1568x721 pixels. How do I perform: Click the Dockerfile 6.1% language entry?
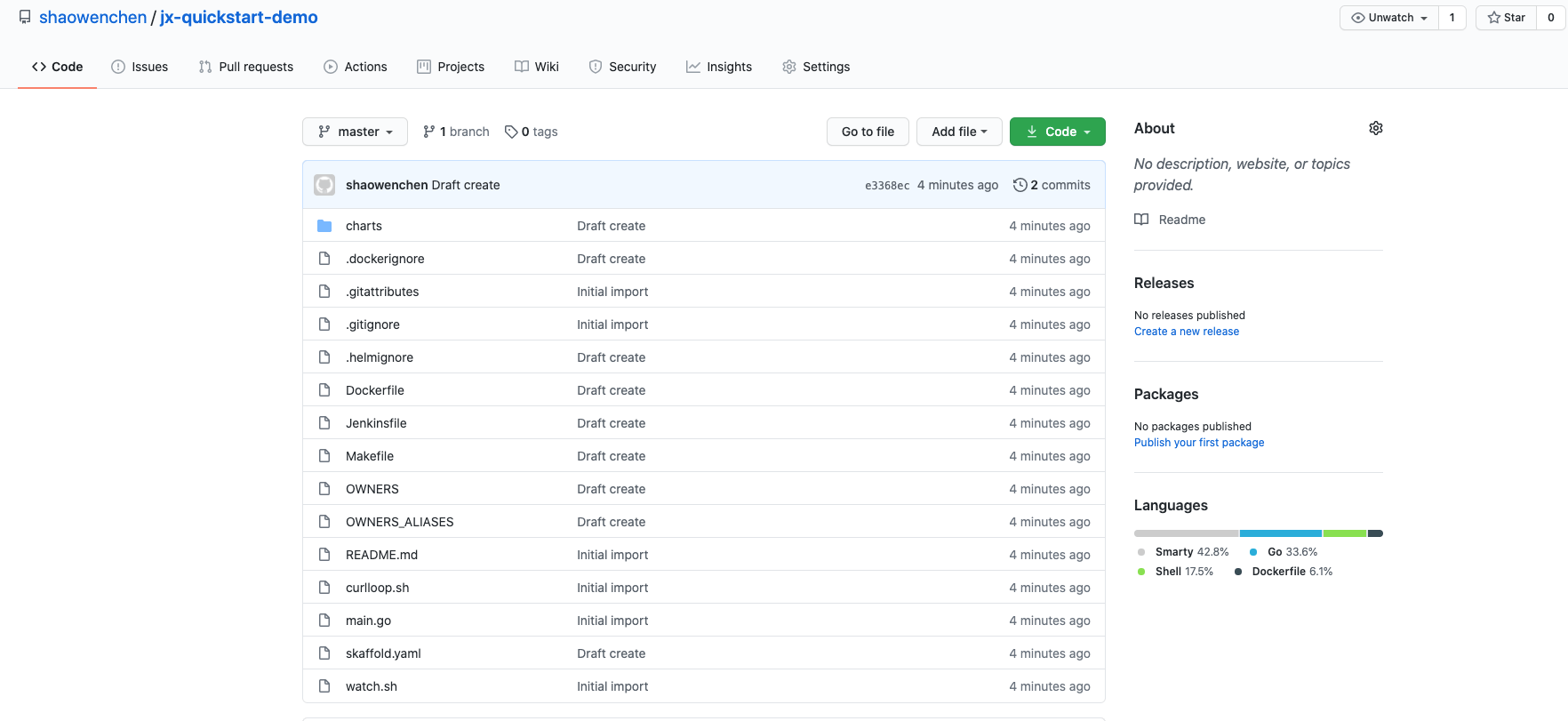click(1284, 572)
